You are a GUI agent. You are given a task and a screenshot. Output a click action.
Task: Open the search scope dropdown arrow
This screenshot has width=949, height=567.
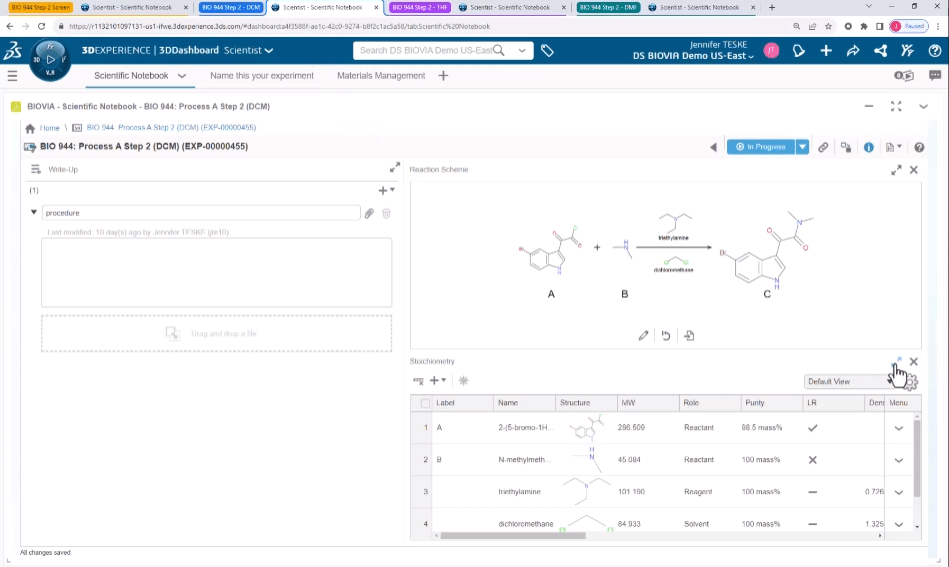click(x=522, y=51)
